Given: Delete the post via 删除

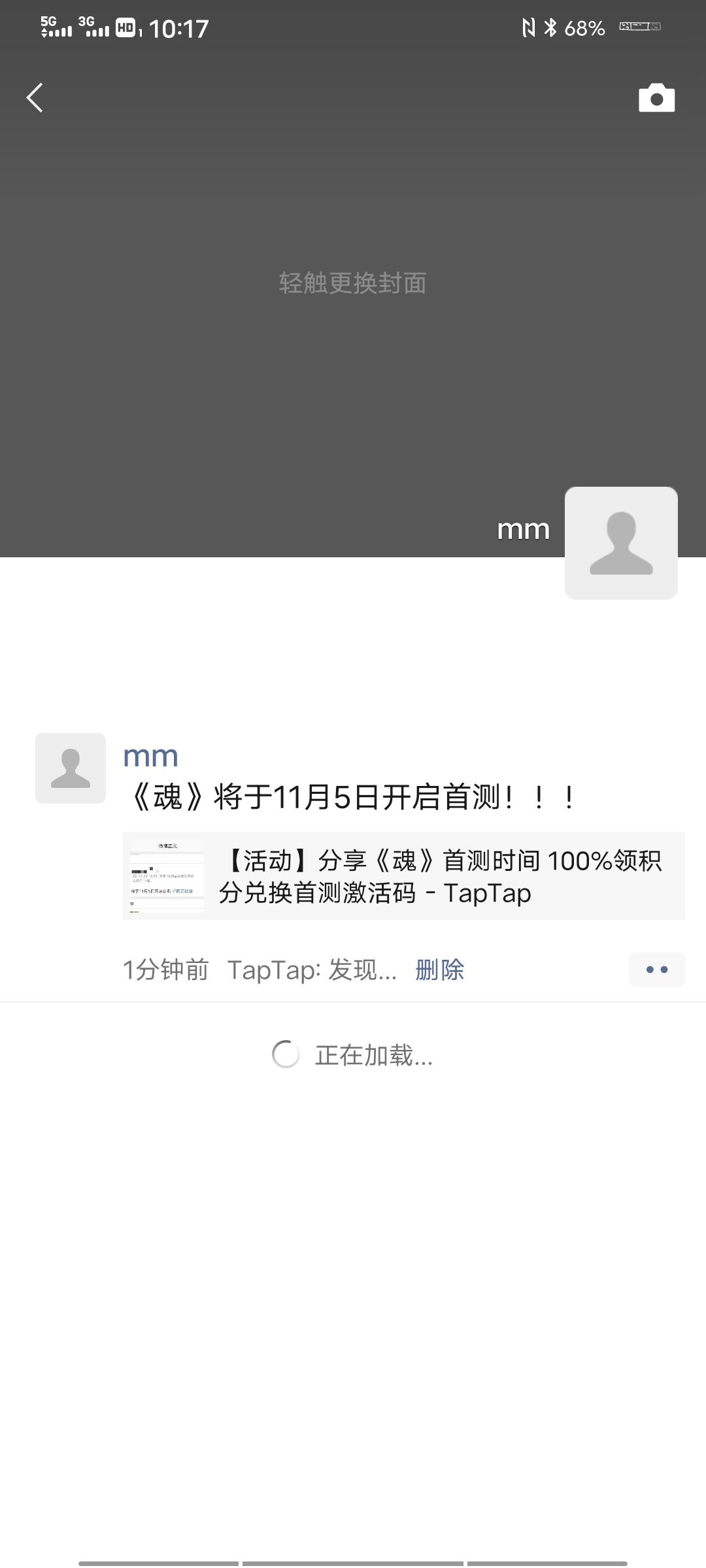Looking at the screenshot, I should tap(440, 970).
